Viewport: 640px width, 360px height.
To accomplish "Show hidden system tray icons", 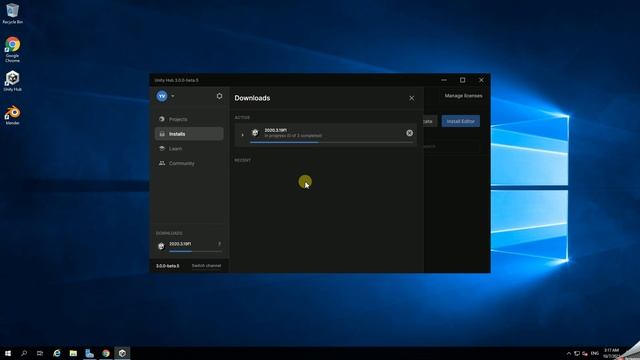I will [569, 353].
